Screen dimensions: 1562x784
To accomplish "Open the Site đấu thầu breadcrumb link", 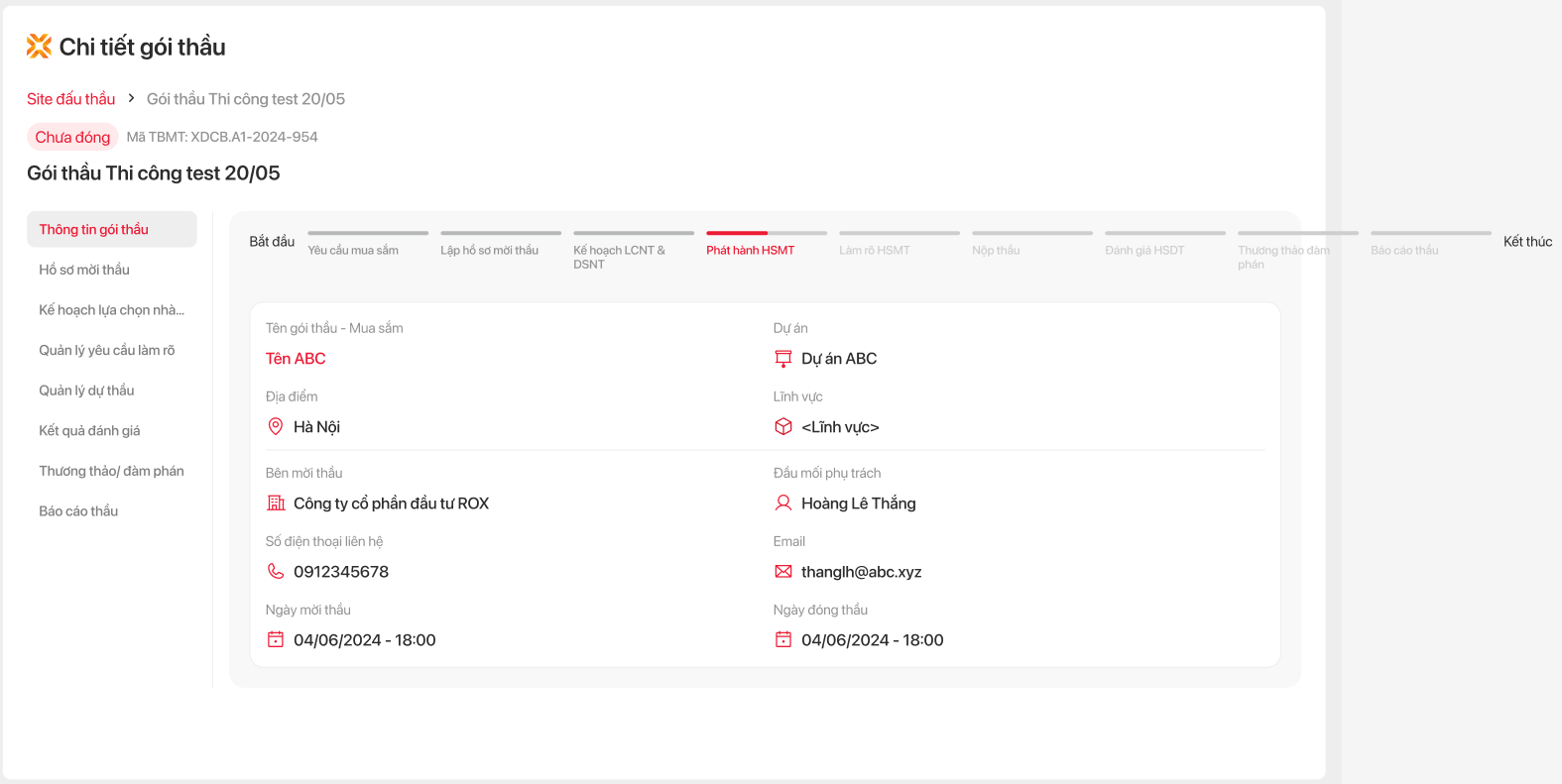I will click(70, 99).
